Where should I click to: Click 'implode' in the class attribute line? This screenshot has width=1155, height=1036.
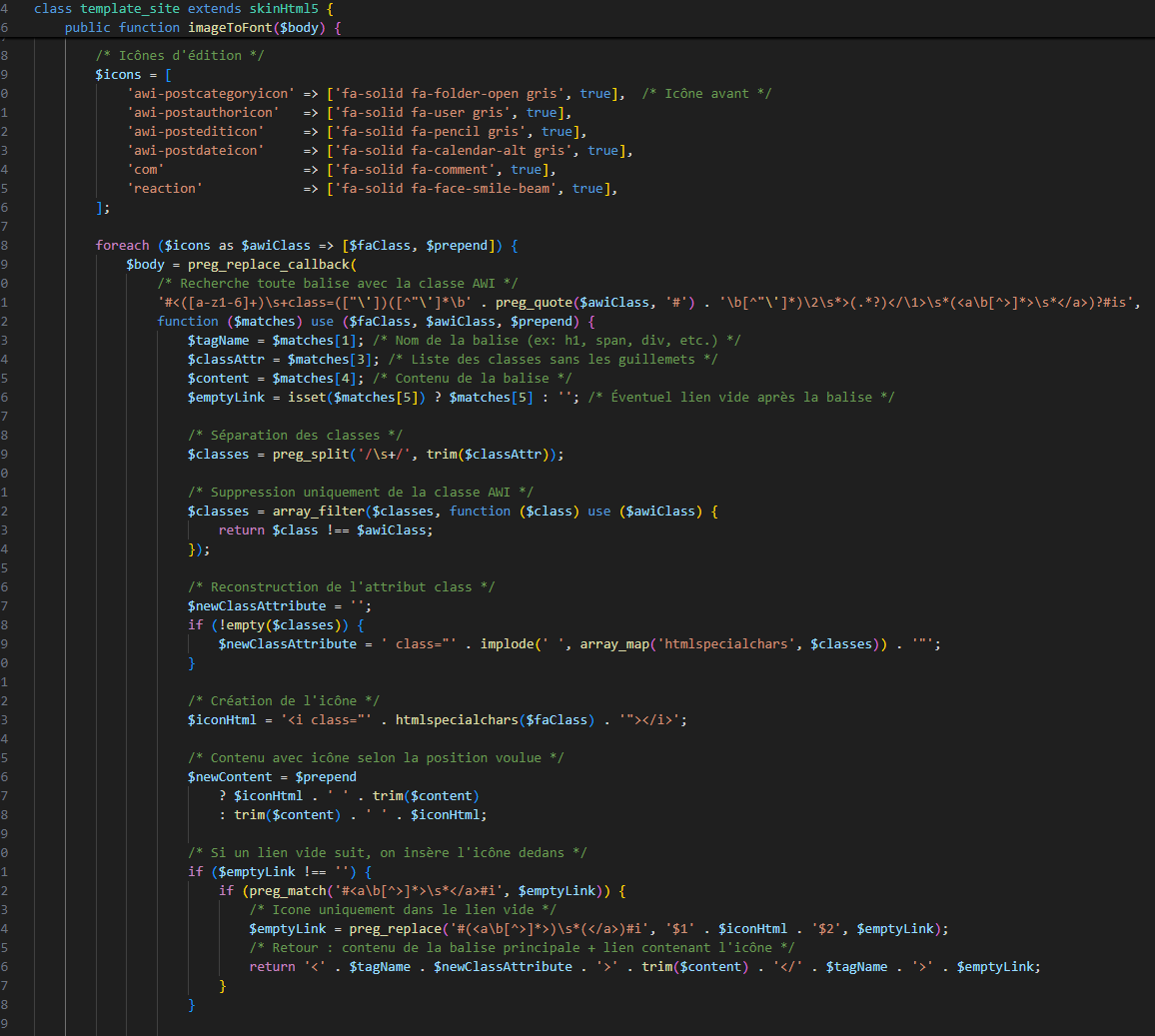(507, 645)
